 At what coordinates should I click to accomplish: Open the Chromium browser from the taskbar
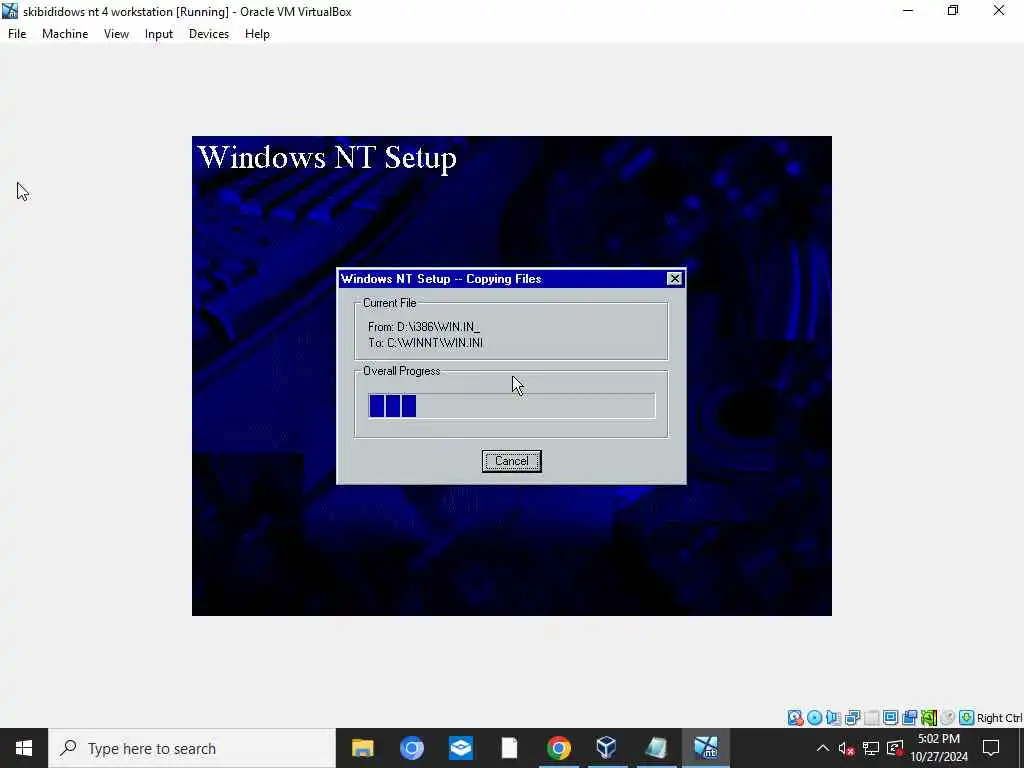[x=411, y=748]
